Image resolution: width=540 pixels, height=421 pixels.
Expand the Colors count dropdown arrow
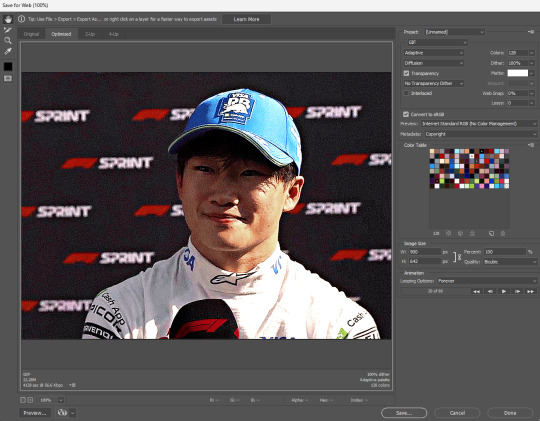pyautogui.click(x=531, y=53)
